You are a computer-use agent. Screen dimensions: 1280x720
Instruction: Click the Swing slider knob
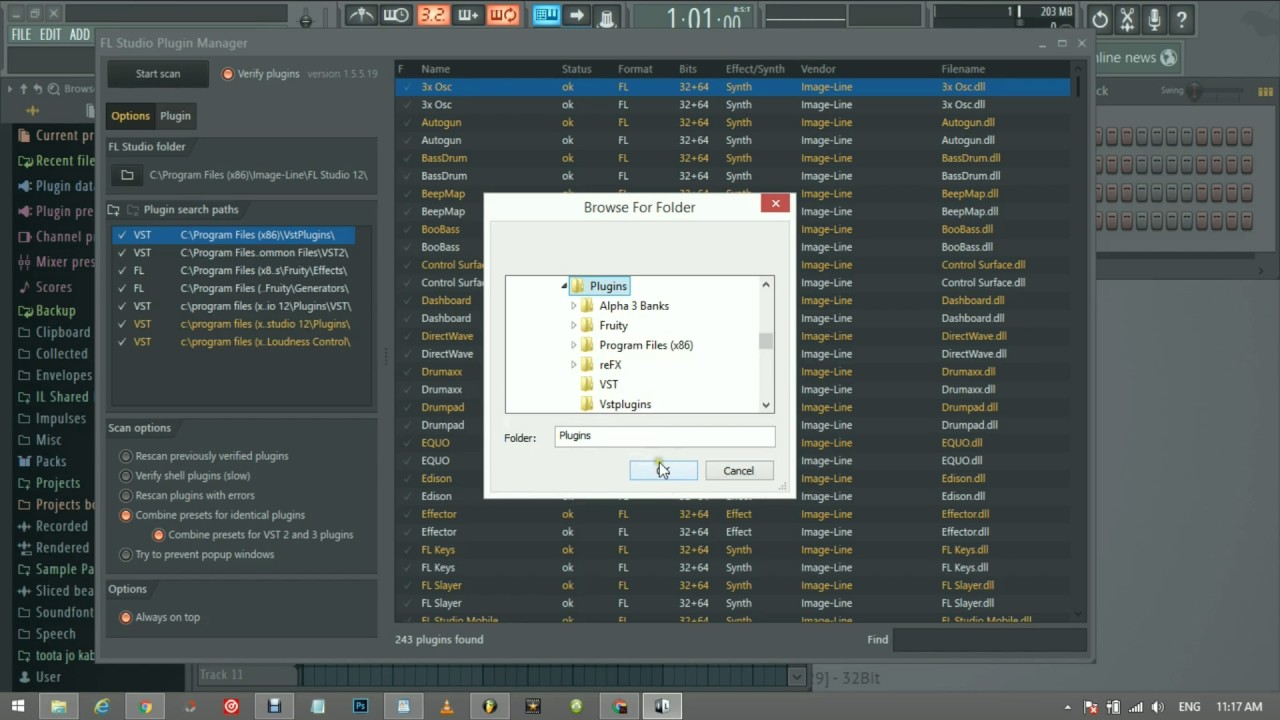[x=1194, y=91]
